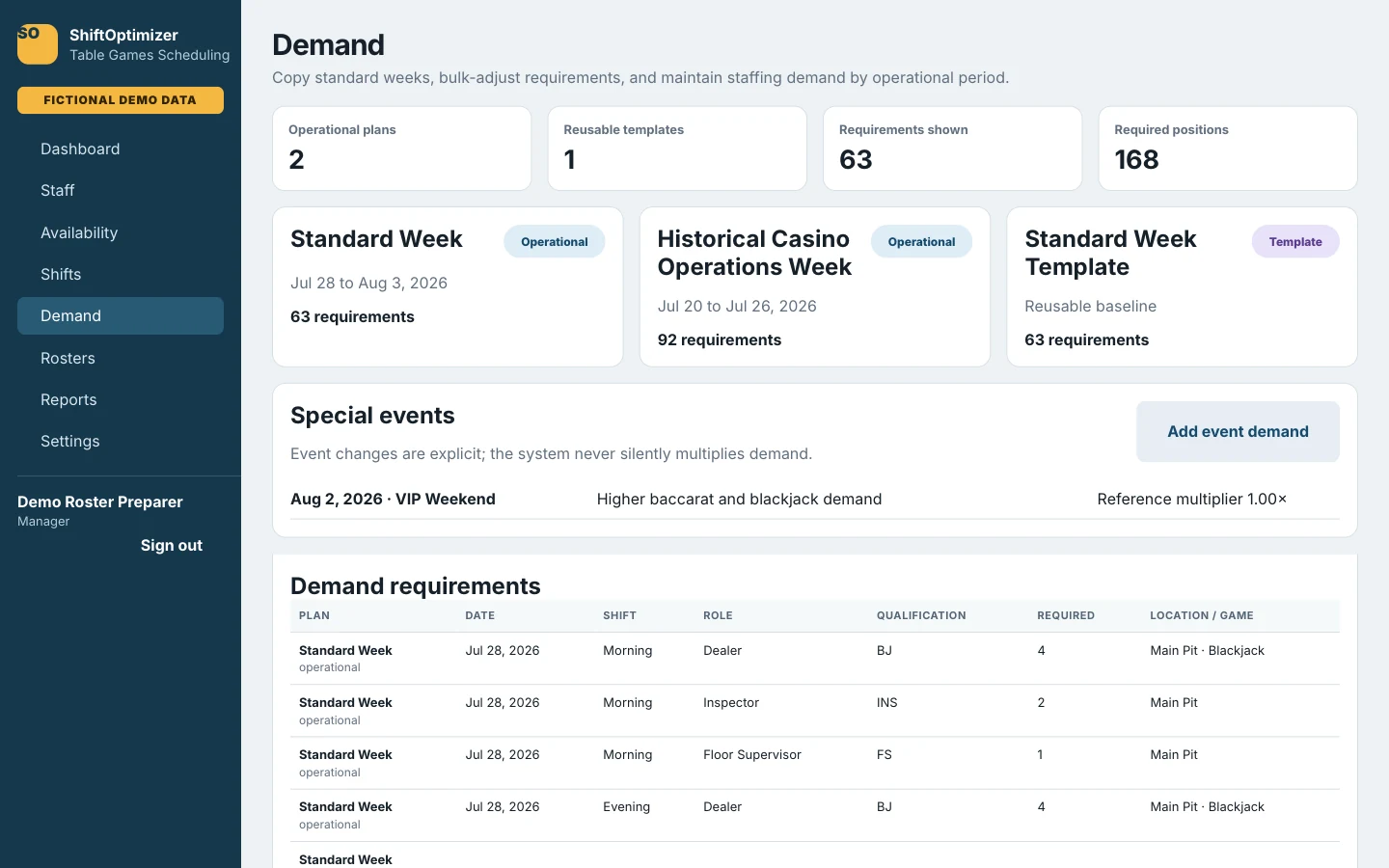Viewport: 1389px width, 868px height.
Task: Click '92 requirements' on Historical card
Action: pos(720,339)
